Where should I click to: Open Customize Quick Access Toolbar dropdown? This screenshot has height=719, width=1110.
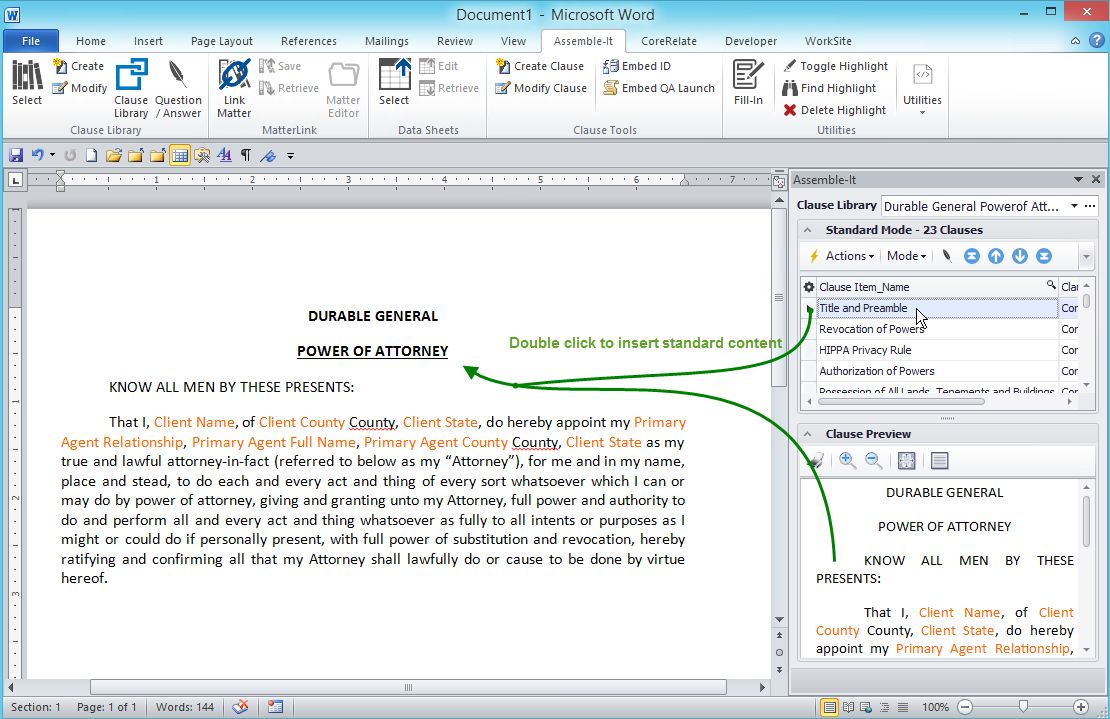(290, 156)
